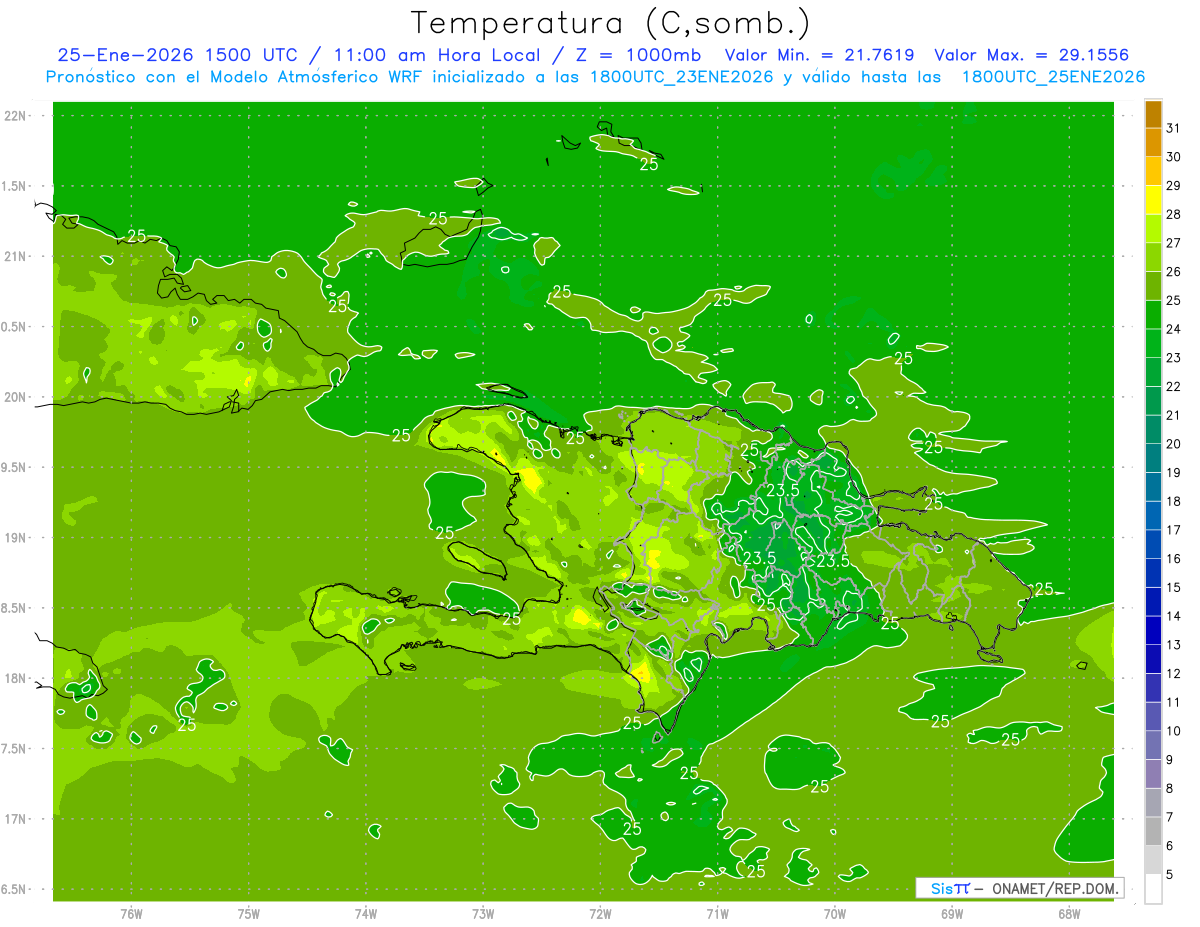Click the 19N latitude axis label

[x=15, y=538]
